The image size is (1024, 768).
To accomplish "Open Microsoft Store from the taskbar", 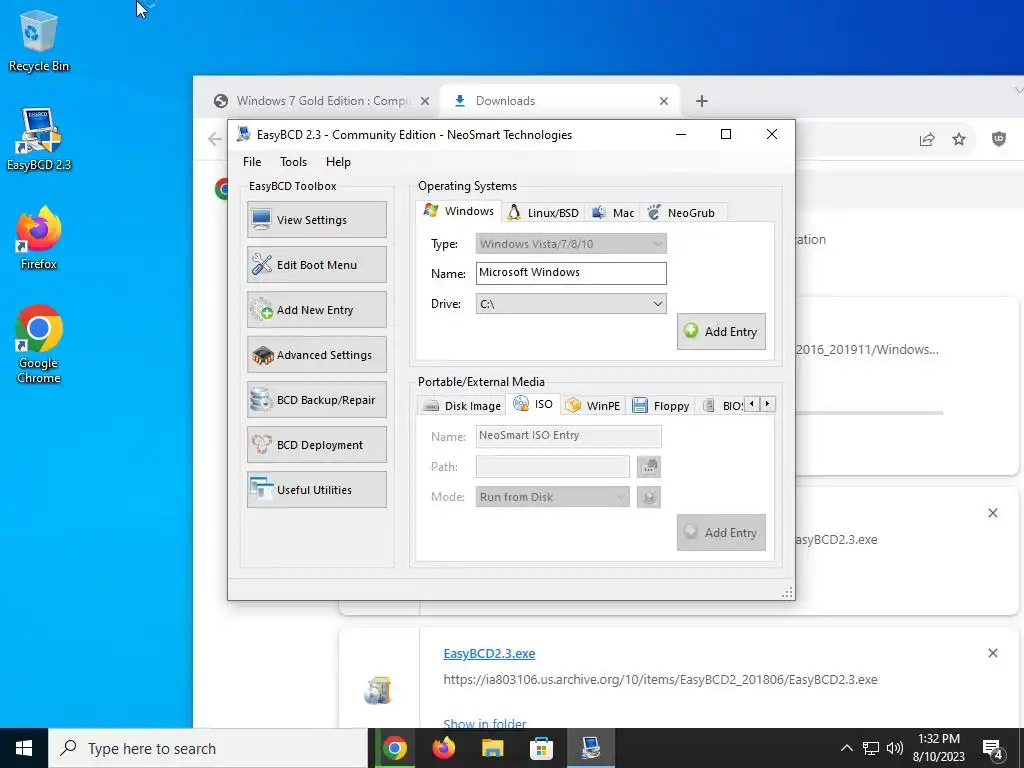I will coord(541,748).
